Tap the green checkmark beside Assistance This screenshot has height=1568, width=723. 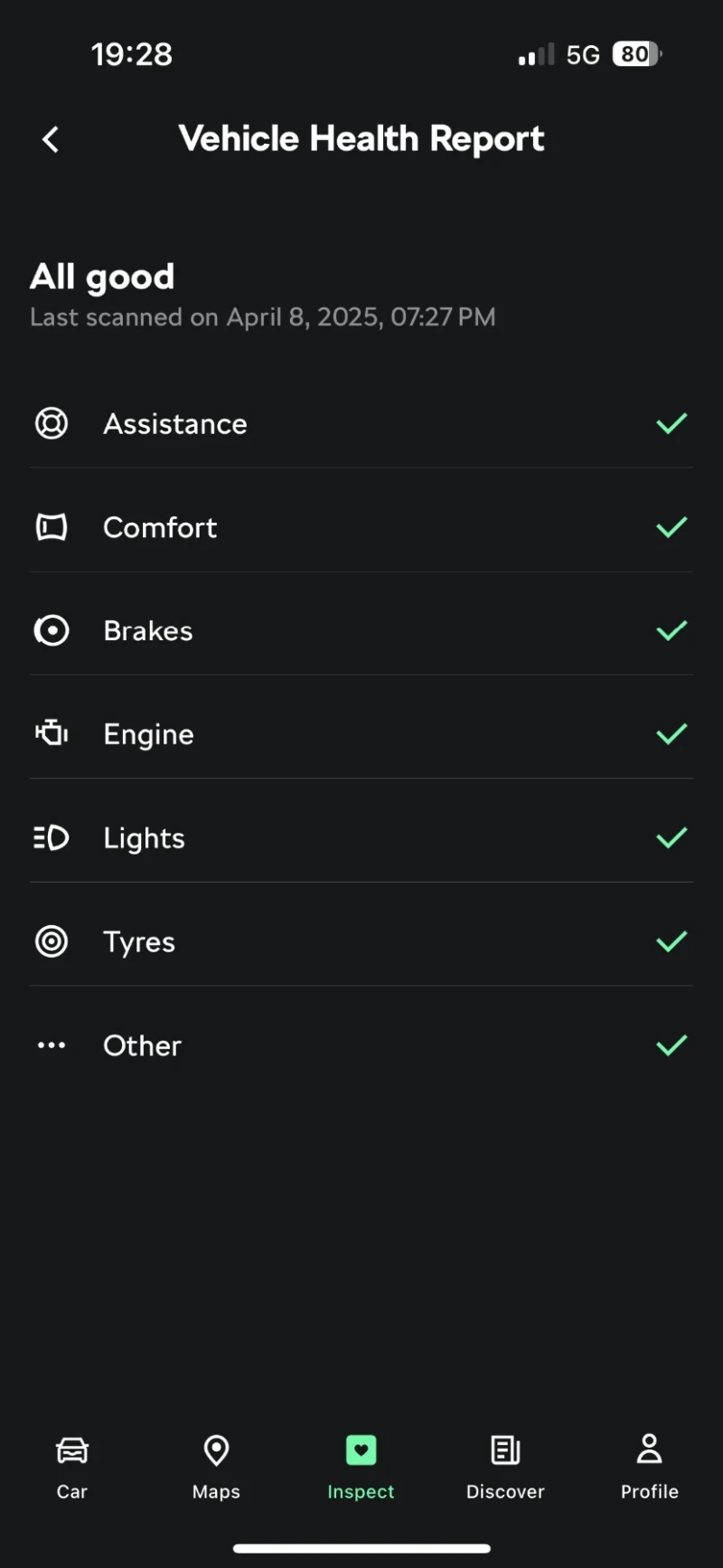tap(671, 423)
